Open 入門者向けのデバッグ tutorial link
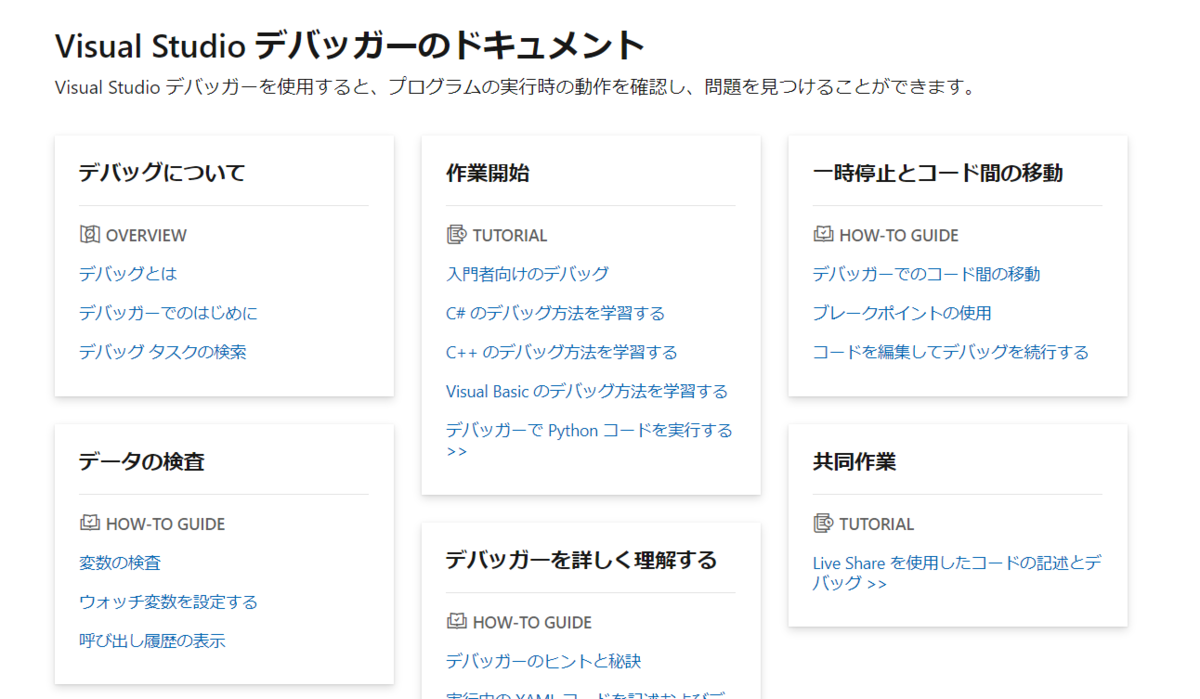This screenshot has width=1200, height=699. coord(527,274)
